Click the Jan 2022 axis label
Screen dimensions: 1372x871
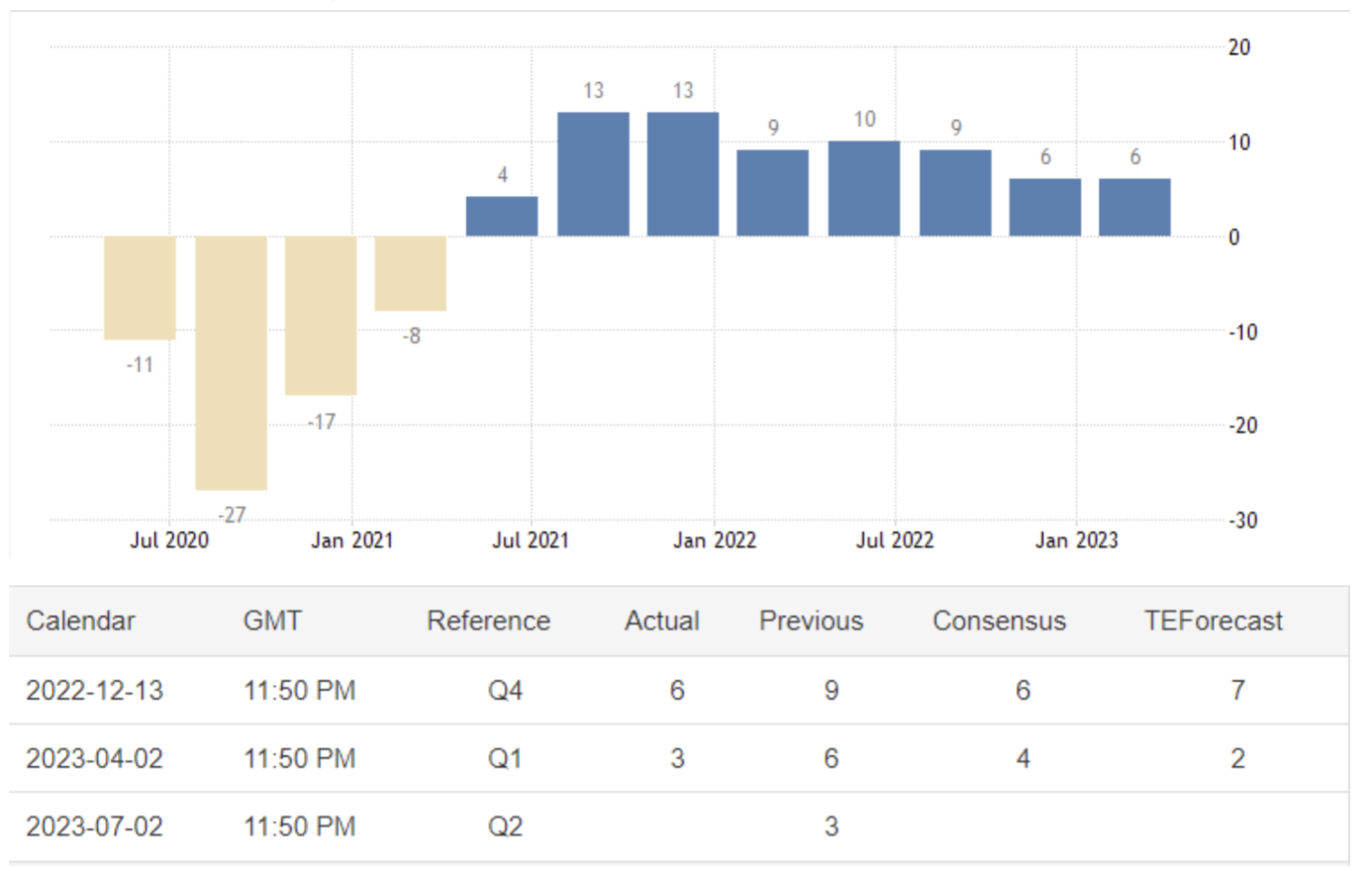click(x=715, y=540)
